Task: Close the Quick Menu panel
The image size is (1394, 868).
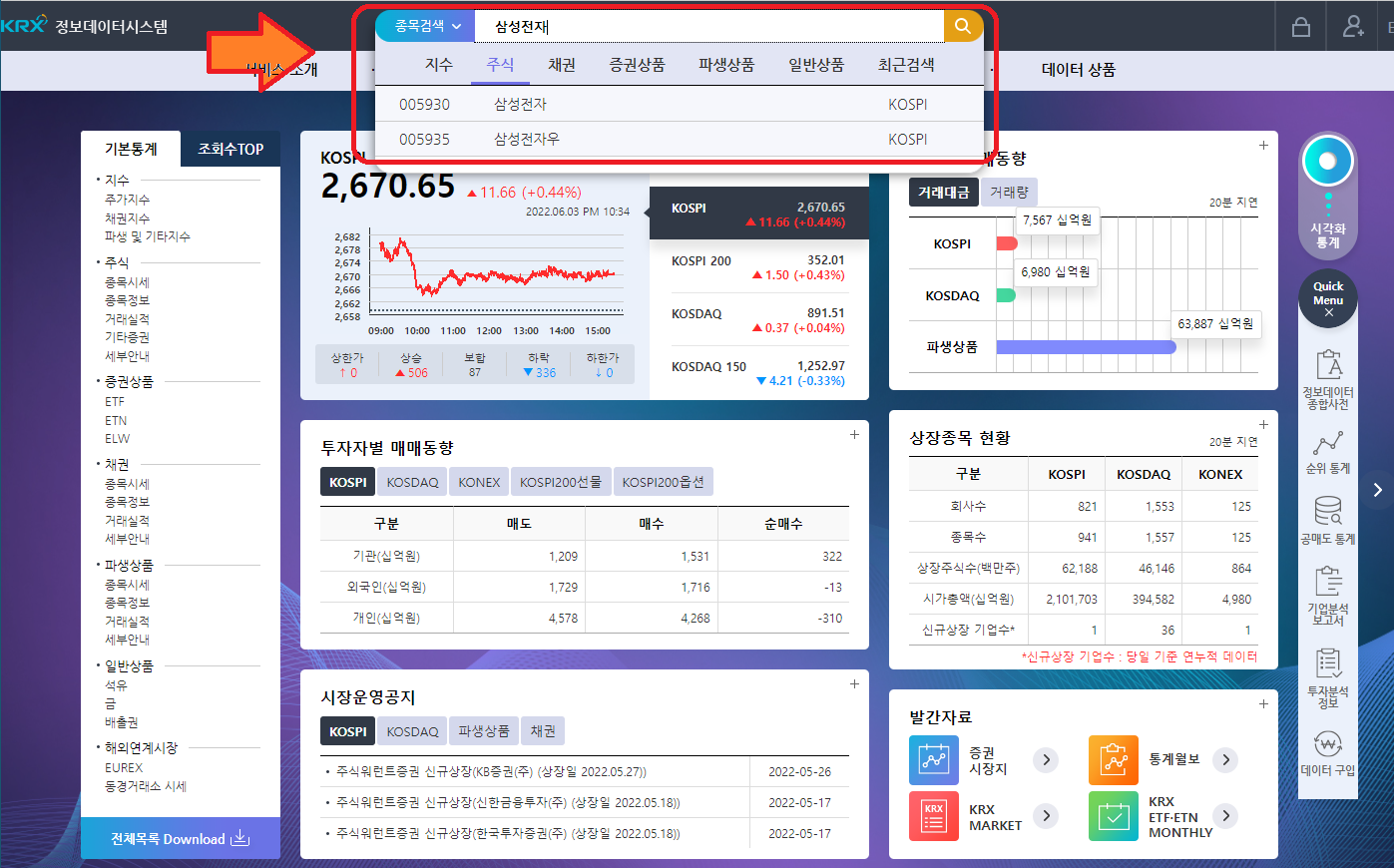Action: point(1328,313)
